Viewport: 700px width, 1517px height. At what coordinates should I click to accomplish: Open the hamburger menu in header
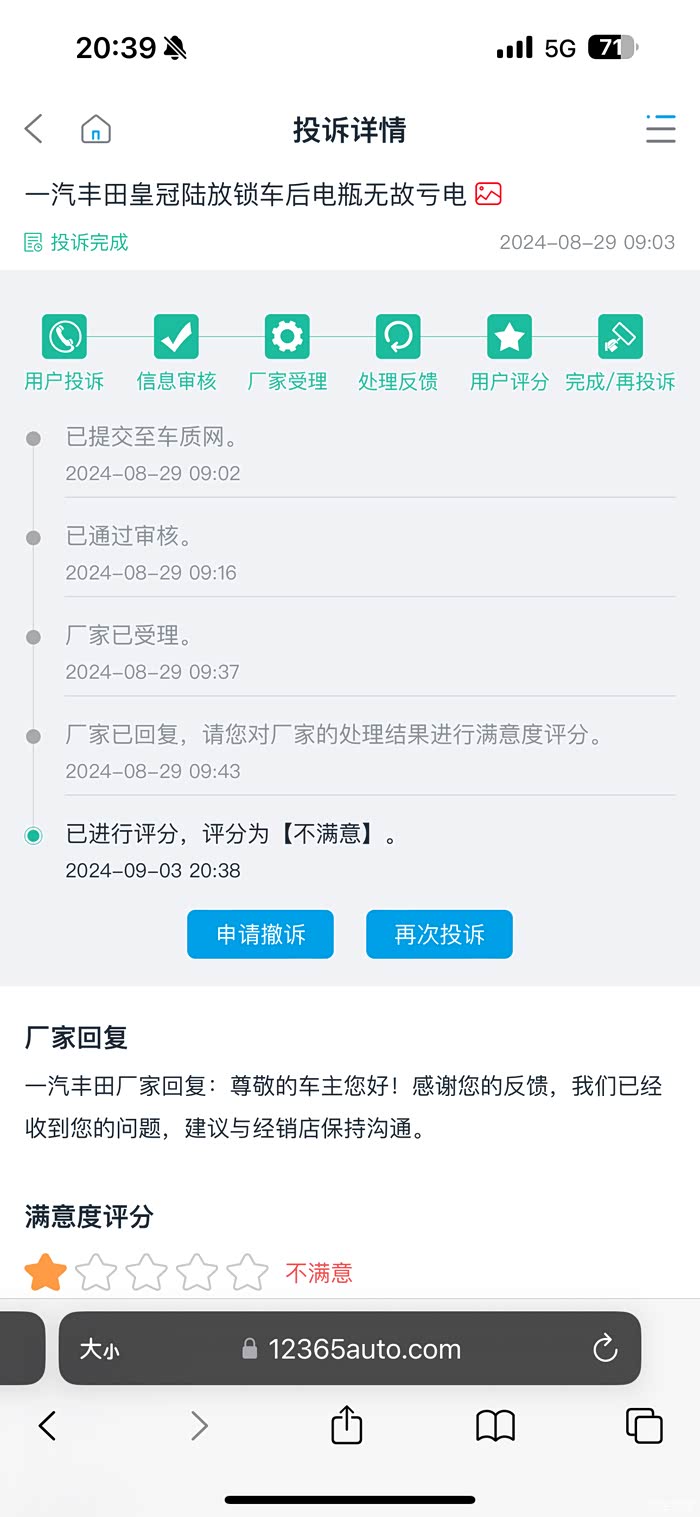pyautogui.click(x=660, y=129)
